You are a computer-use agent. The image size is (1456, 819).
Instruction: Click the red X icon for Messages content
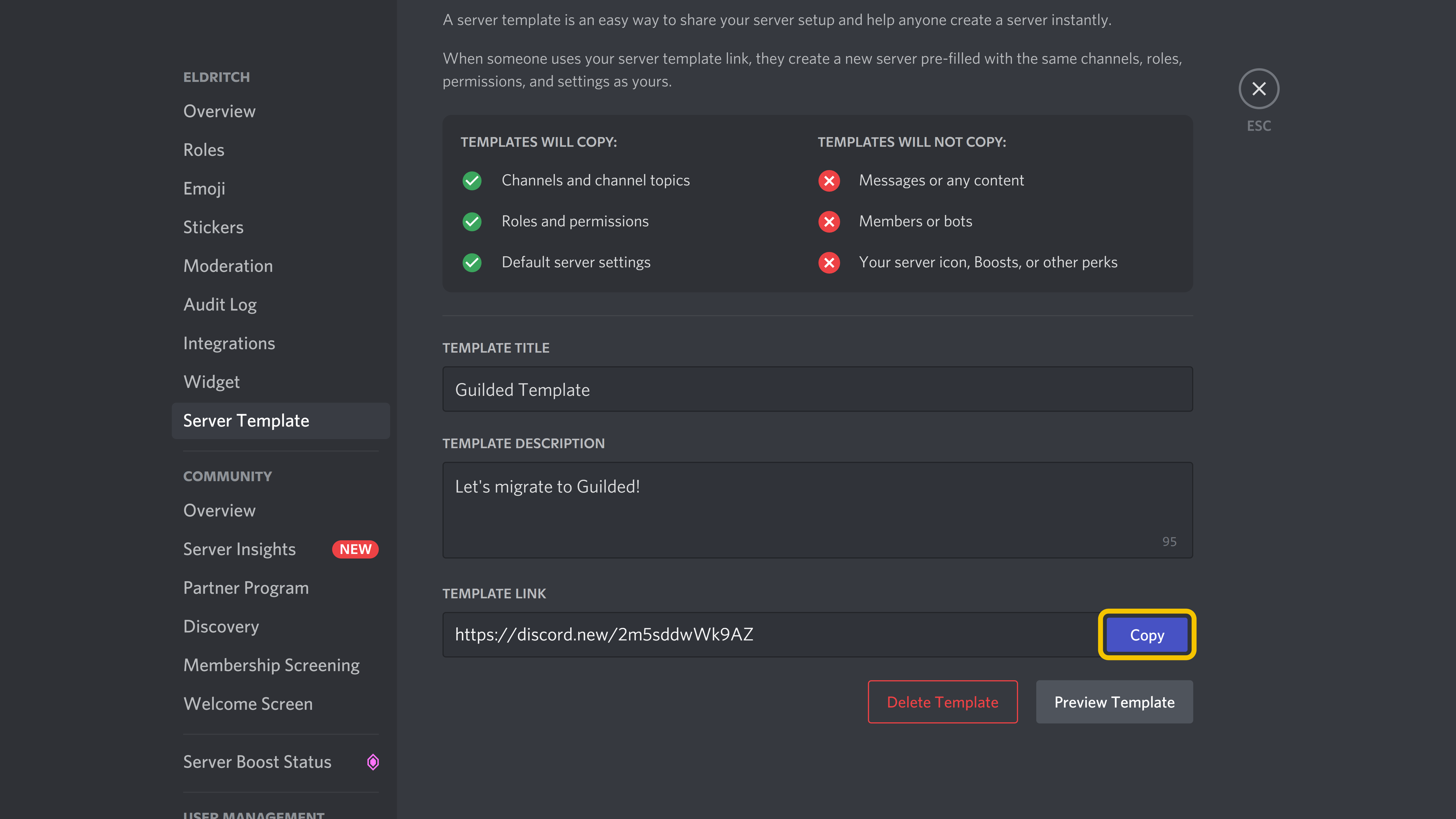click(x=829, y=180)
